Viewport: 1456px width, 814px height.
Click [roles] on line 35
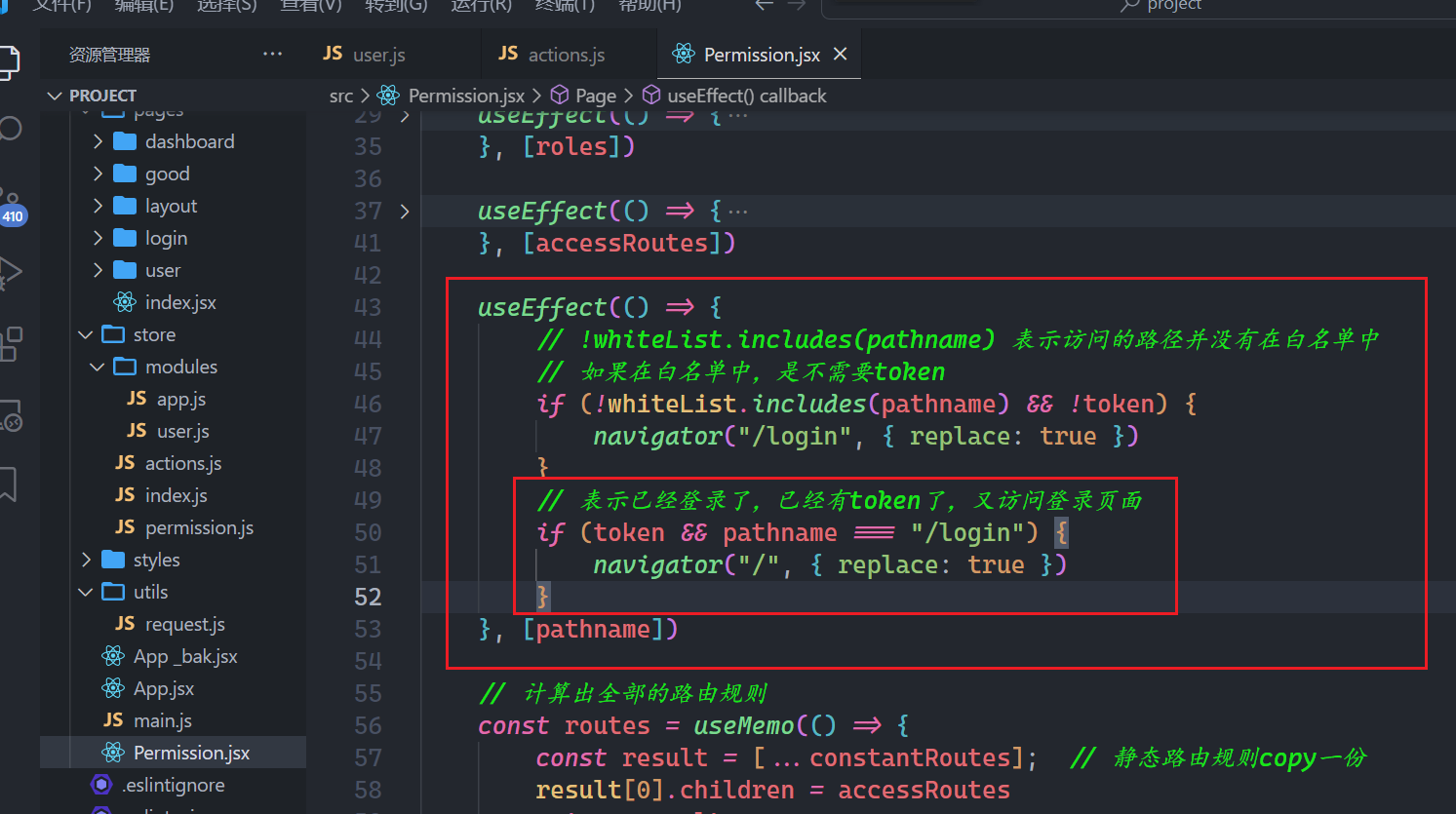coord(578,146)
